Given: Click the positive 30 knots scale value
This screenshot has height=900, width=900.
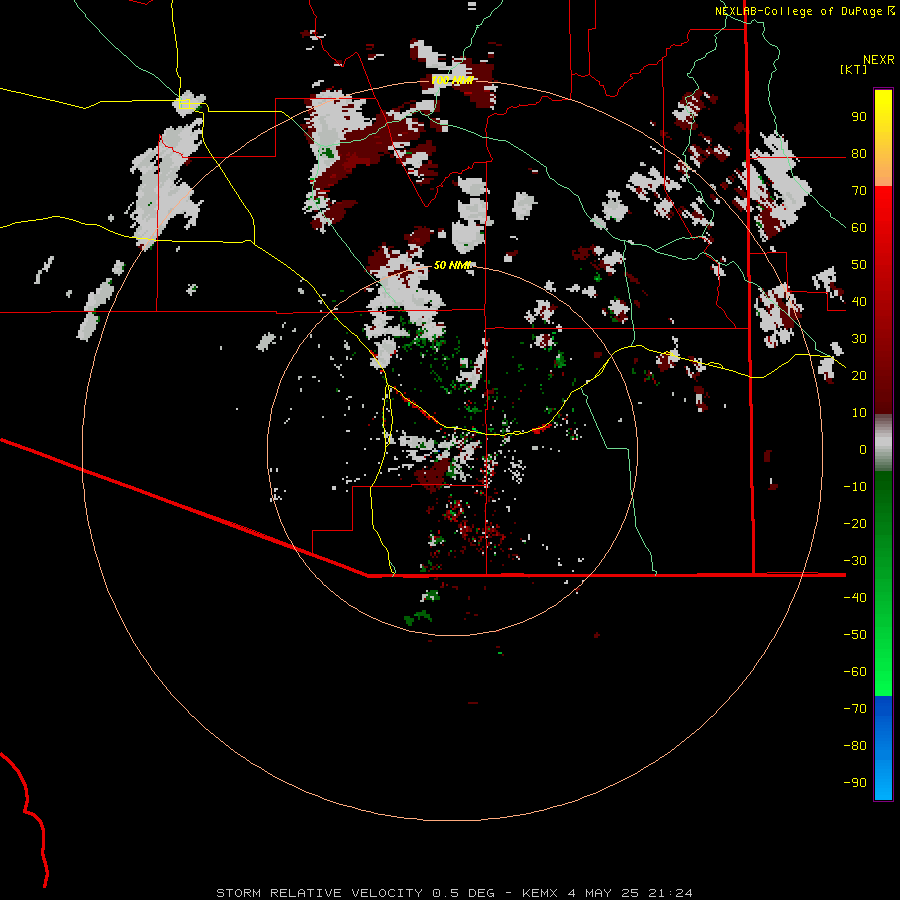Looking at the screenshot, I should [x=859, y=339].
